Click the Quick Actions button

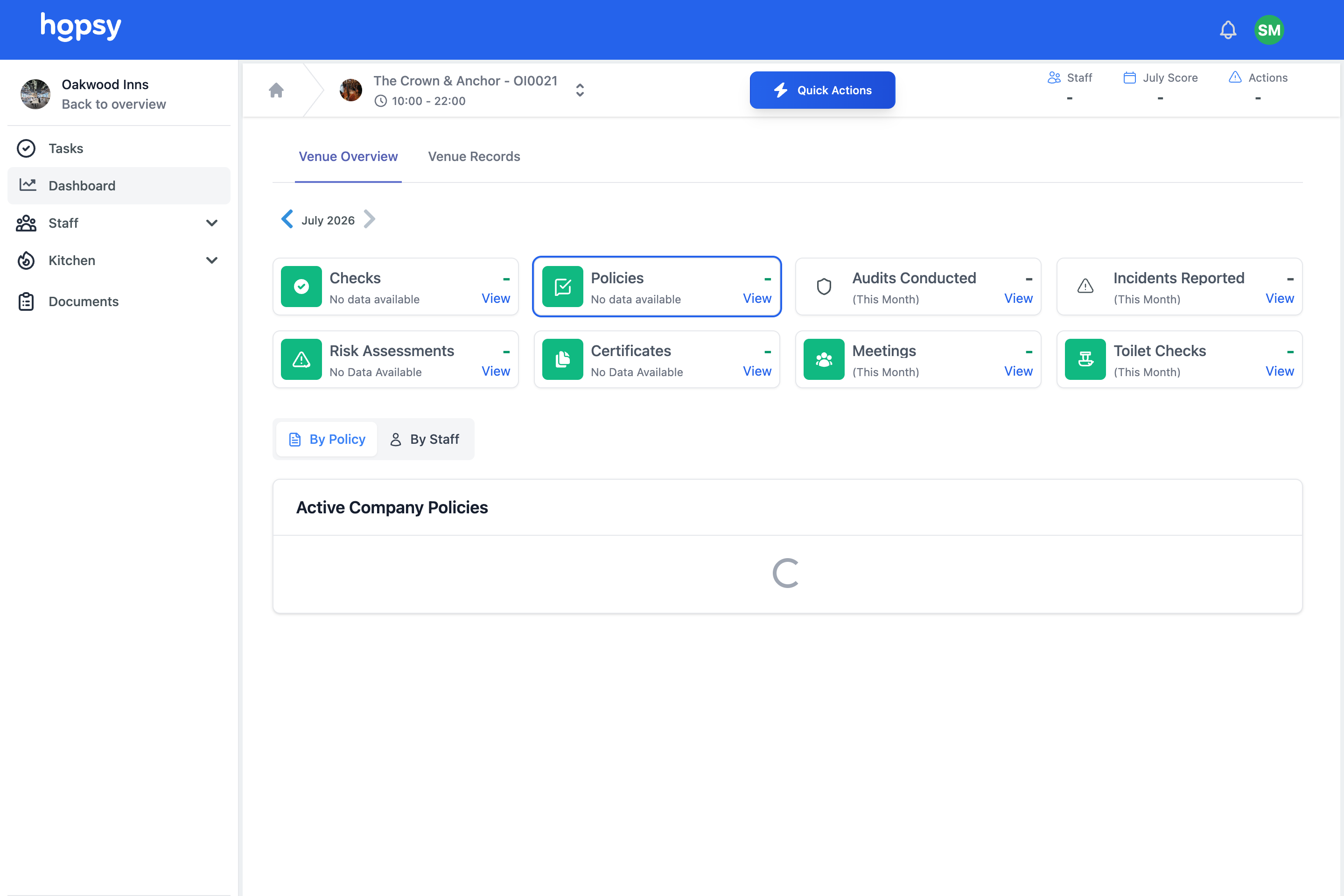pyautogui.click(x=822, y=90)
